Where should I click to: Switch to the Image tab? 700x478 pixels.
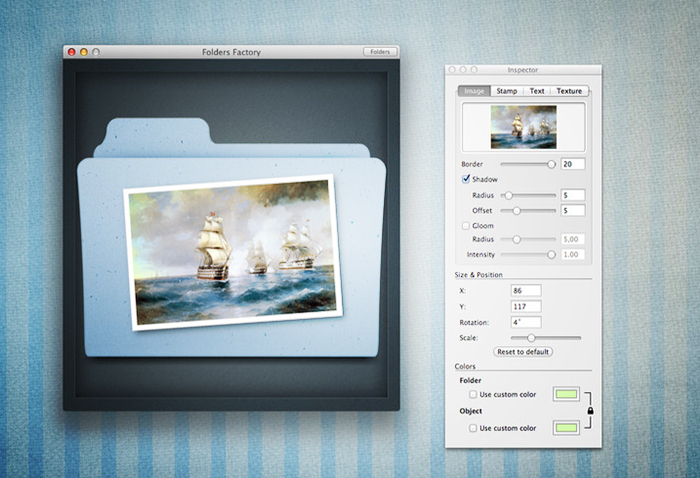[474, 91]
